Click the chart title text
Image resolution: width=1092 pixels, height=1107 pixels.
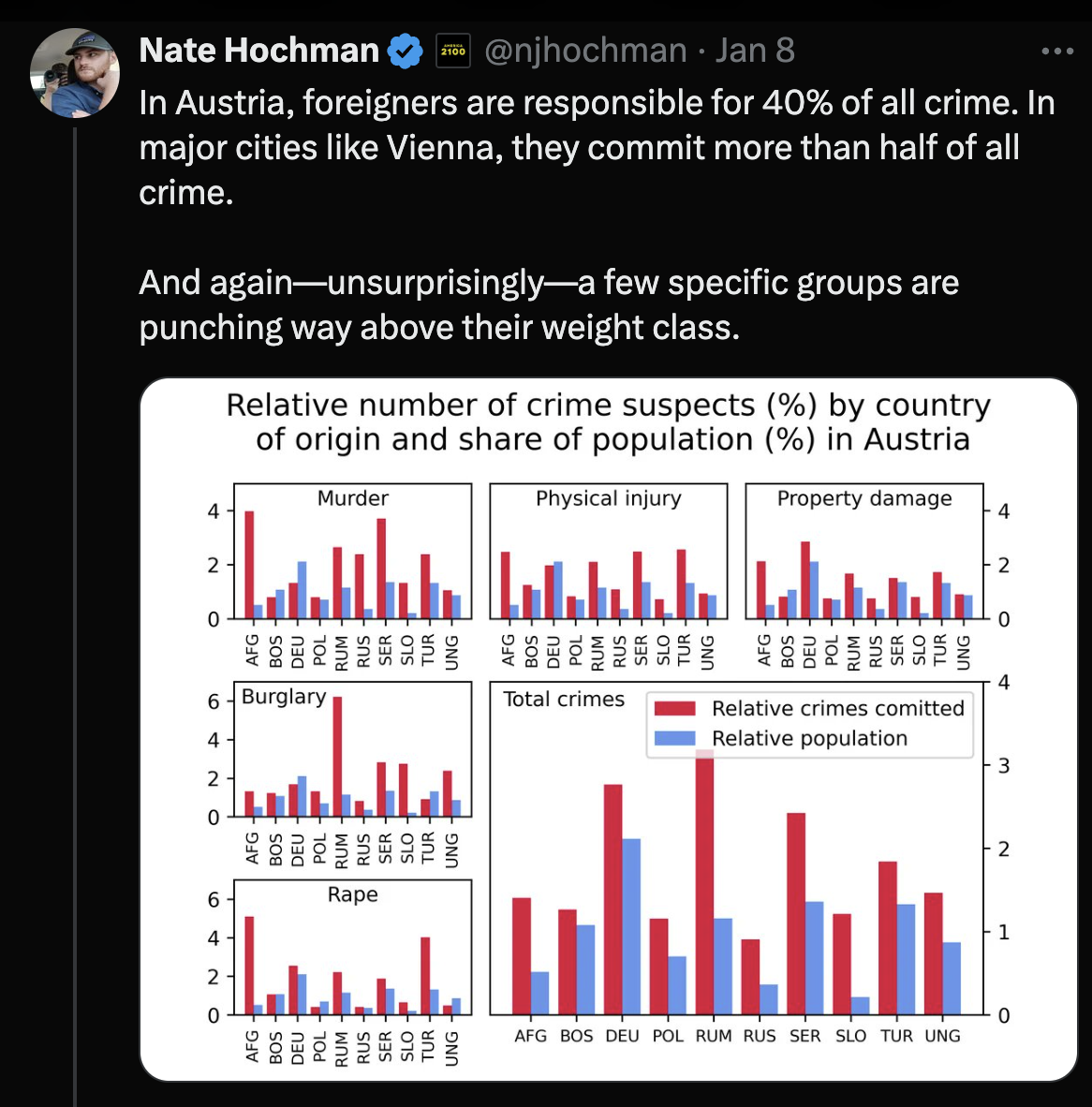point(609,422)
